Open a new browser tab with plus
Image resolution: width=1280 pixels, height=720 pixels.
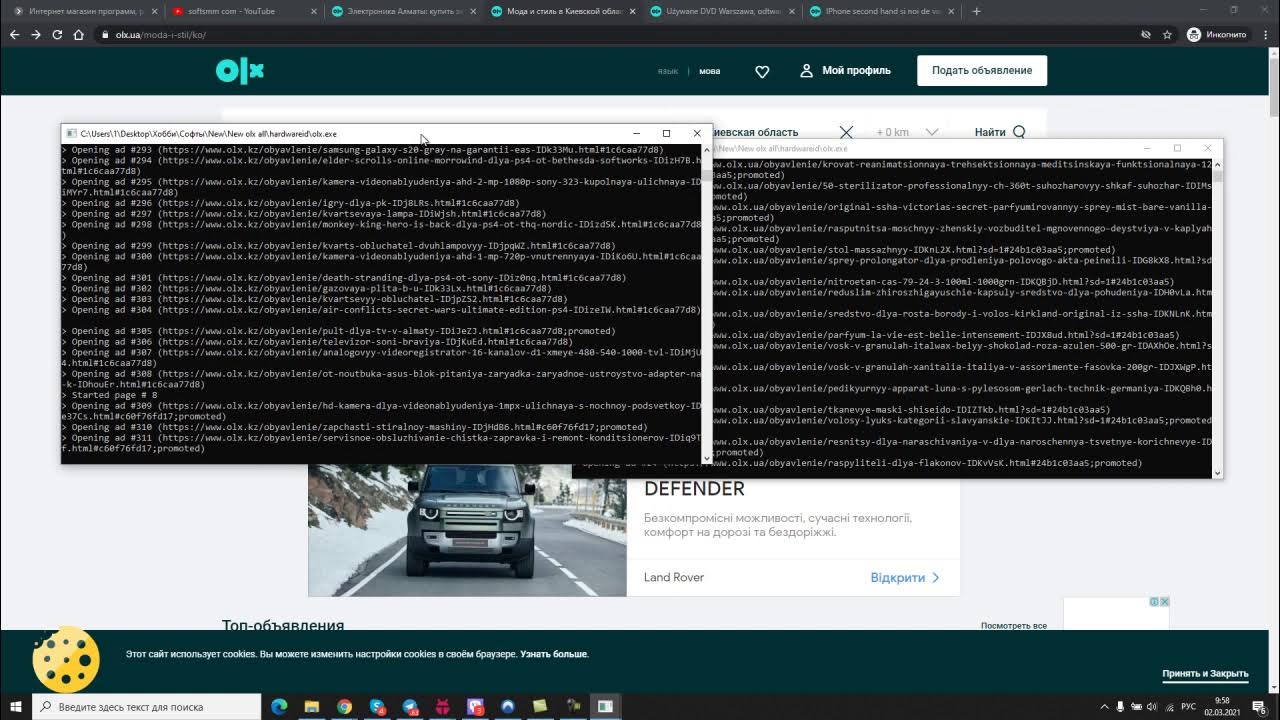(976, 11)
